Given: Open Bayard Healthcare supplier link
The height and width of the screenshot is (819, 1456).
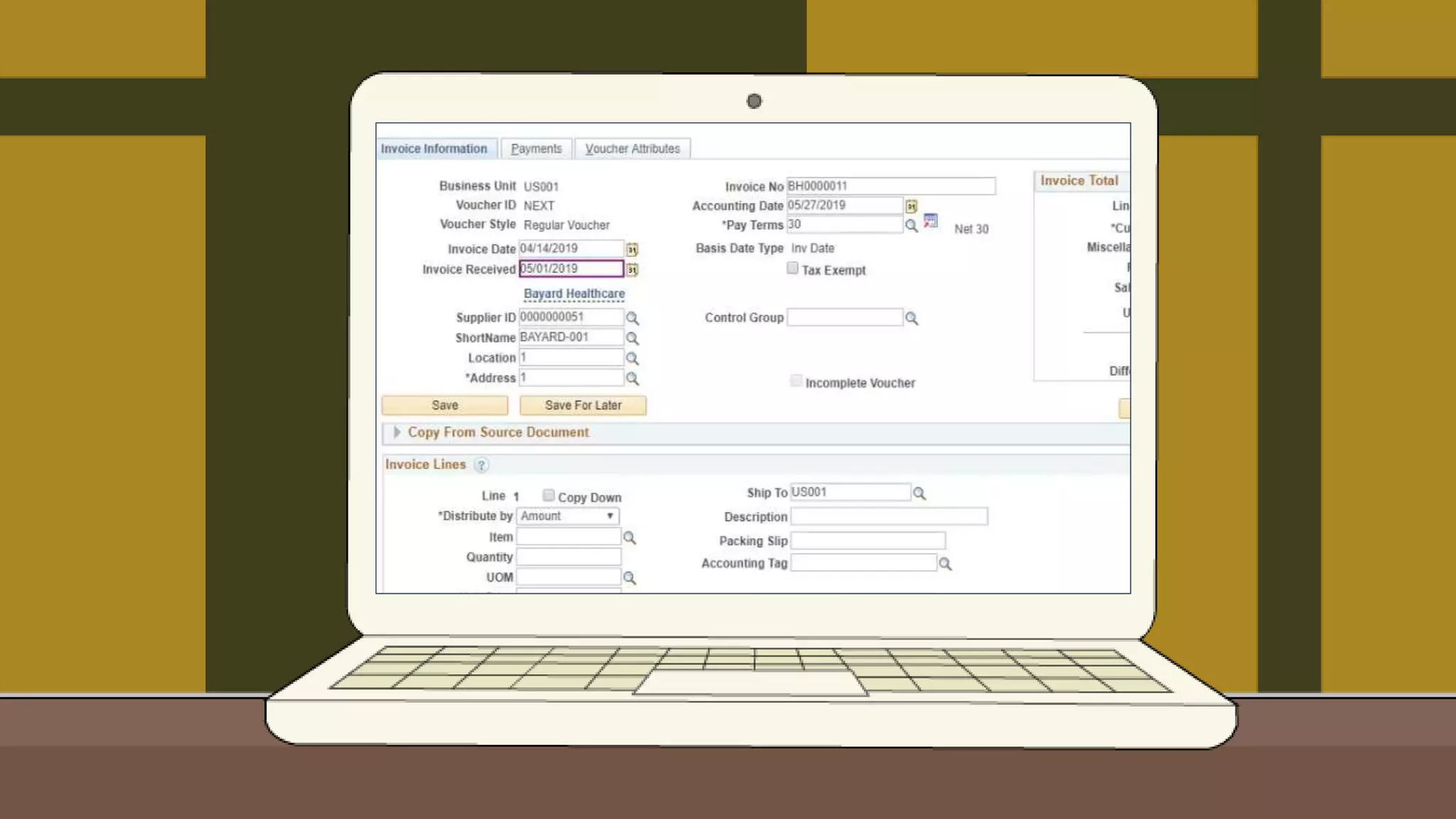Looking at the screenshot, I should pos(574,294).
